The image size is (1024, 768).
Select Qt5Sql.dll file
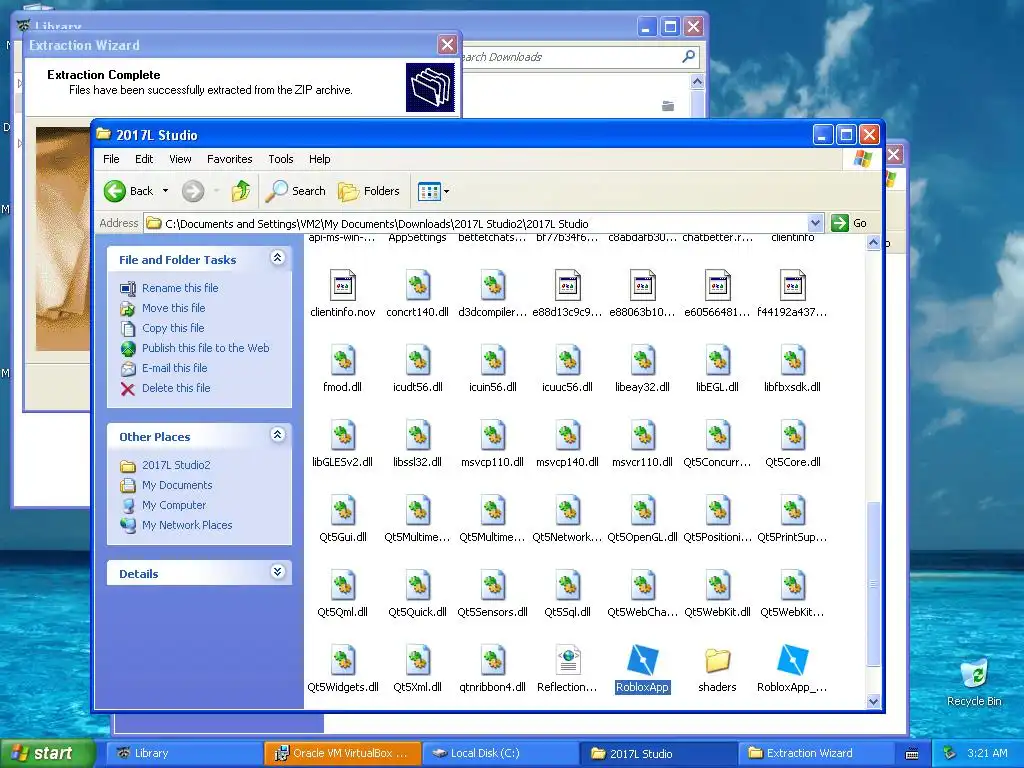pos(568,585)
